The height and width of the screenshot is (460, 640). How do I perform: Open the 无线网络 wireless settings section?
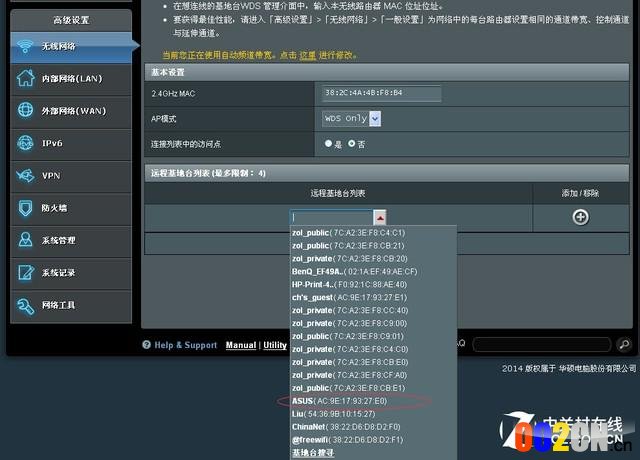(71, 47)
